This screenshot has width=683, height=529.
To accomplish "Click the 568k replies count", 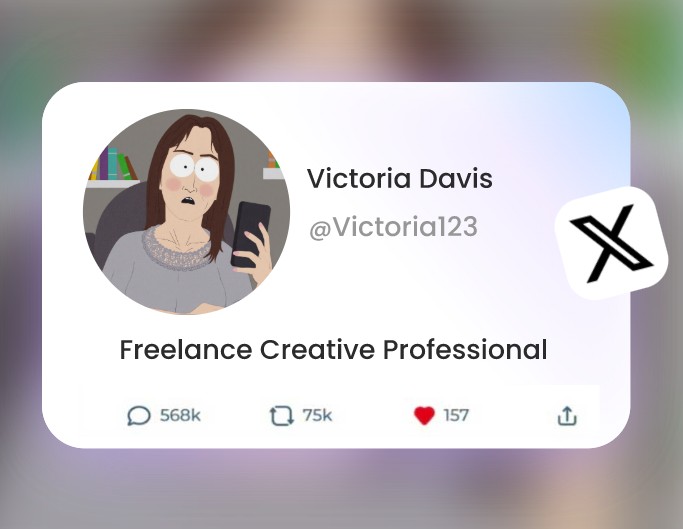I will [180, 415].
